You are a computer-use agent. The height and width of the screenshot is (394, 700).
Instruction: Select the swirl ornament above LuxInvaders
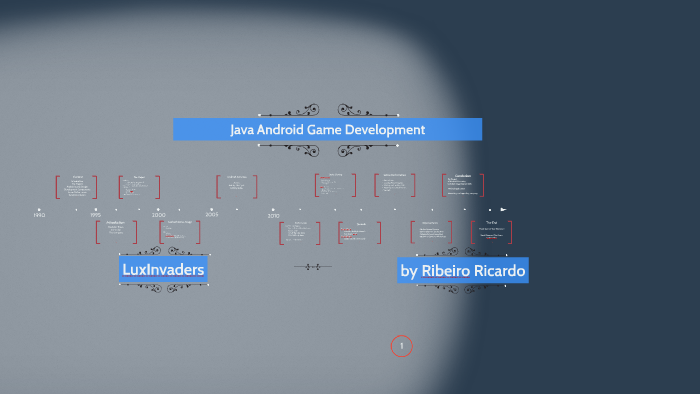(164, 251)
